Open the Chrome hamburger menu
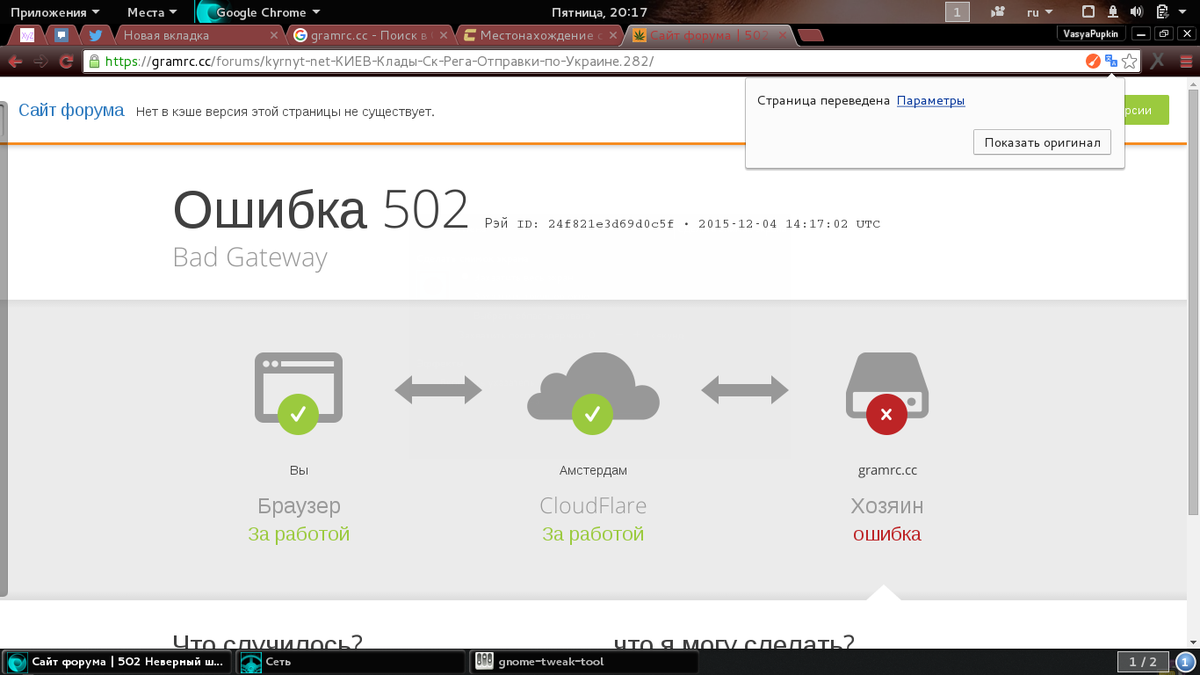The width and height of the screenshot is (1200, 675). coord(1186,61)
